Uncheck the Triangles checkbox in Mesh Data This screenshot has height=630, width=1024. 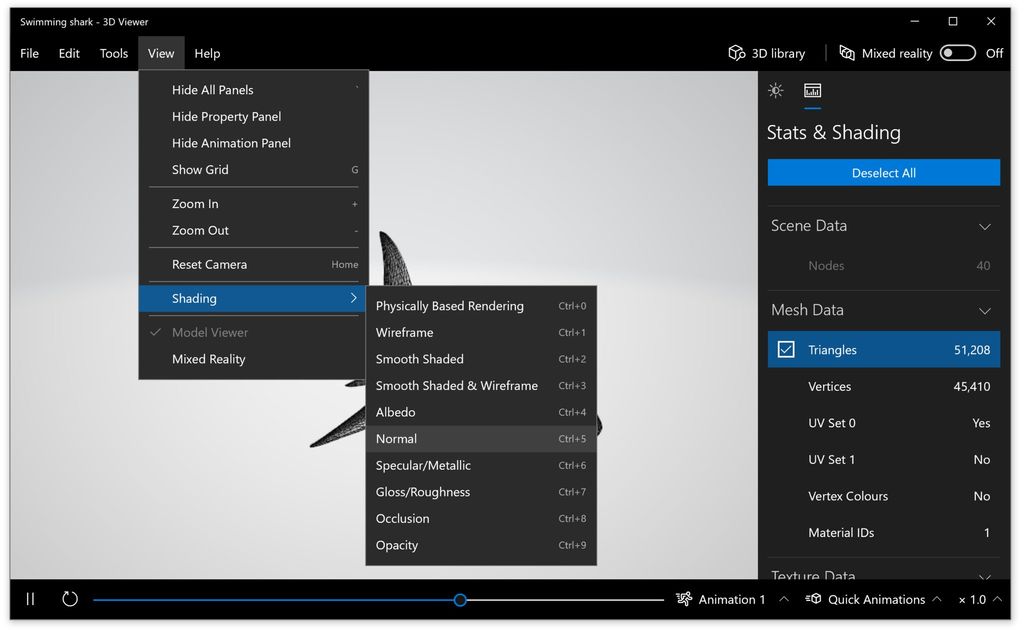(x=786, y=350)
